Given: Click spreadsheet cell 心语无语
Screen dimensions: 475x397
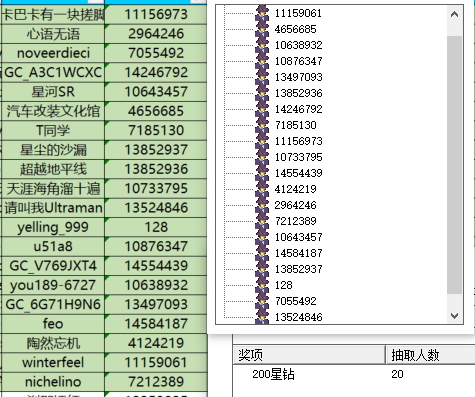Looking at the screenshot, I should point(53,34).
